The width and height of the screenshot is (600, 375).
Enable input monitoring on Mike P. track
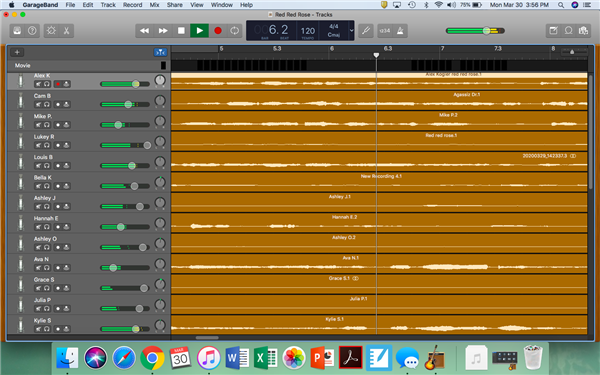click(66, 125)
